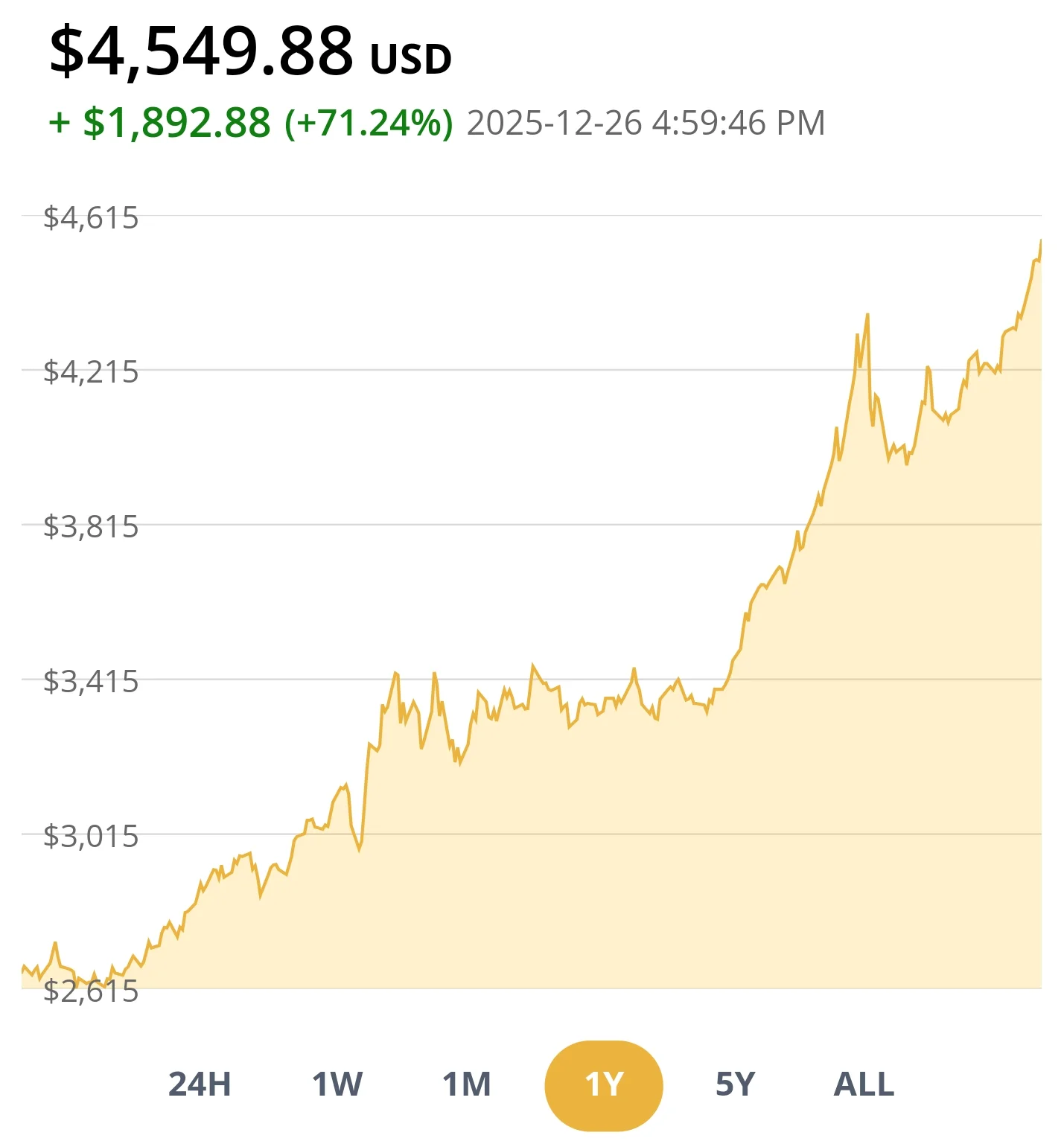
Task: Select the 24H time range
Action: point(200,1084)
